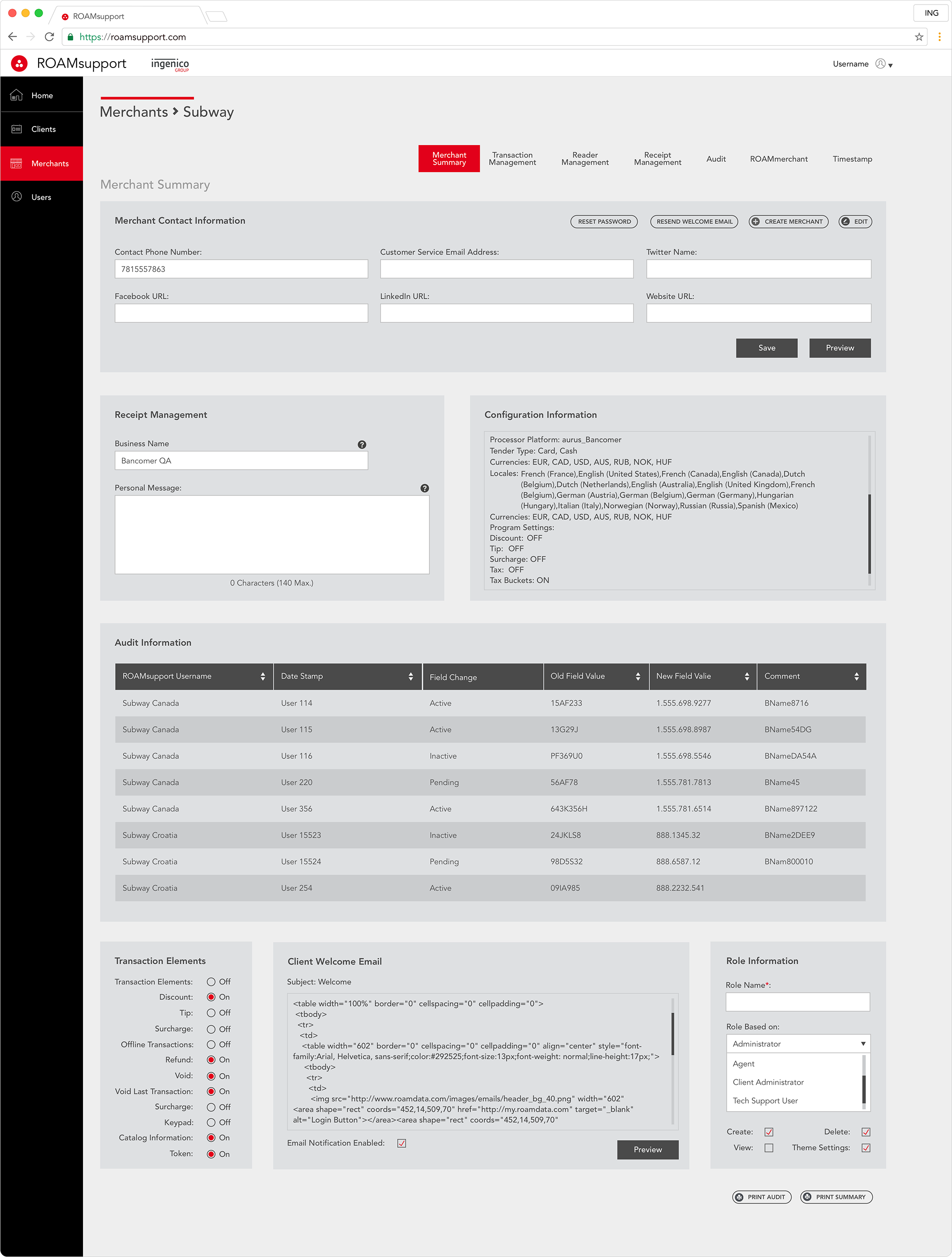Toggle Offline Transactions radio button
The width and height of the screenshot is (952, 1257).
point(211,1044)
